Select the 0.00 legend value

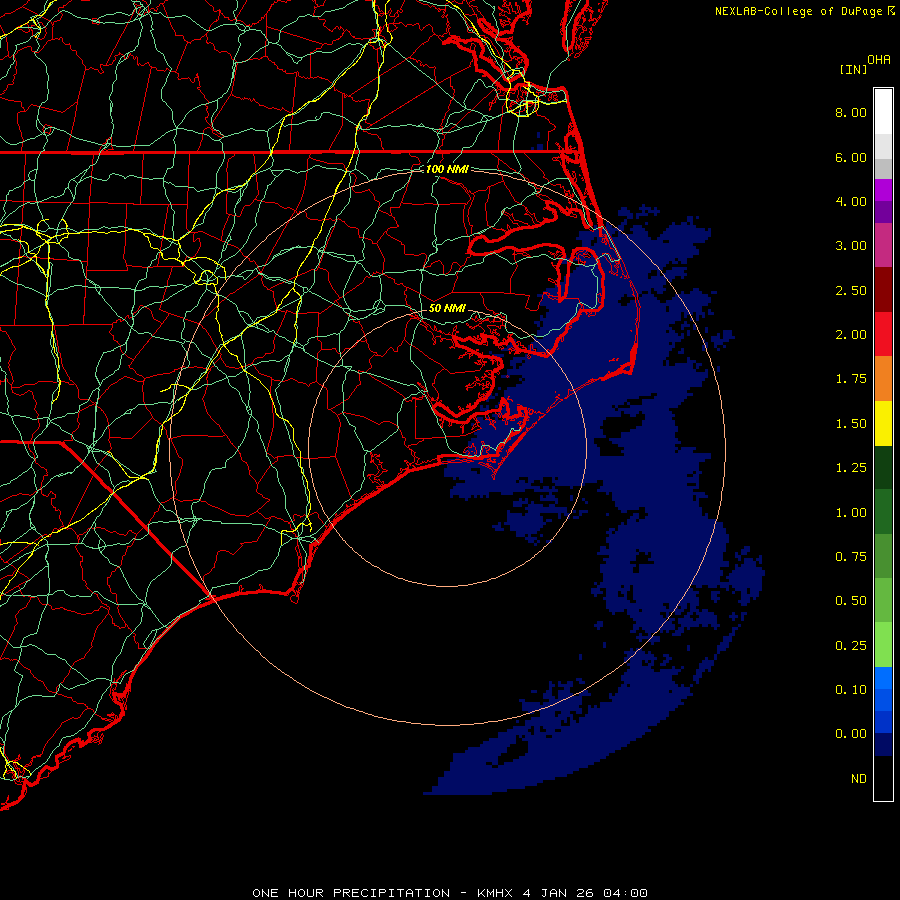[x=851, y=734]
